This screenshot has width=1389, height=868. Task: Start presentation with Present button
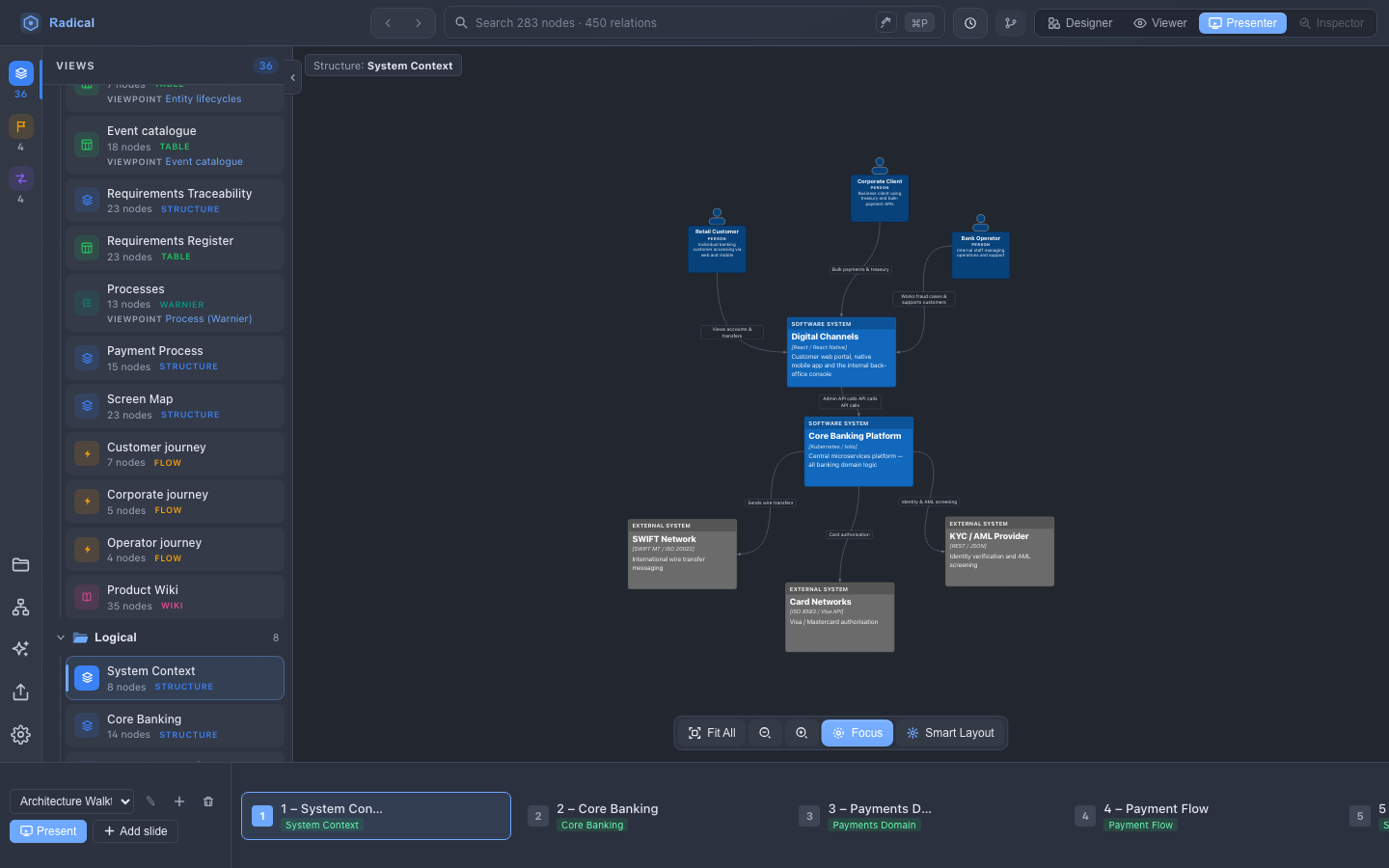(x=48, y=831)
